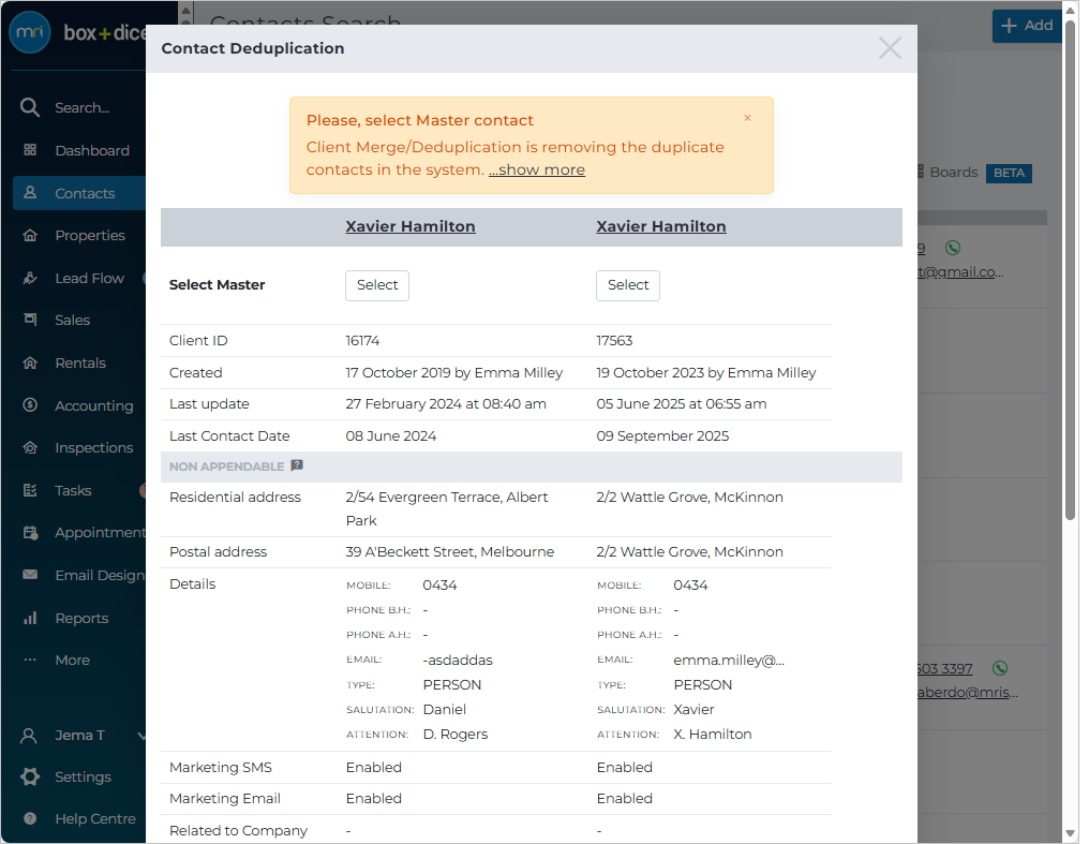Click the Reports bar chart icon
The width and height of the screenshot is (1080, 844).
[30, 617]
